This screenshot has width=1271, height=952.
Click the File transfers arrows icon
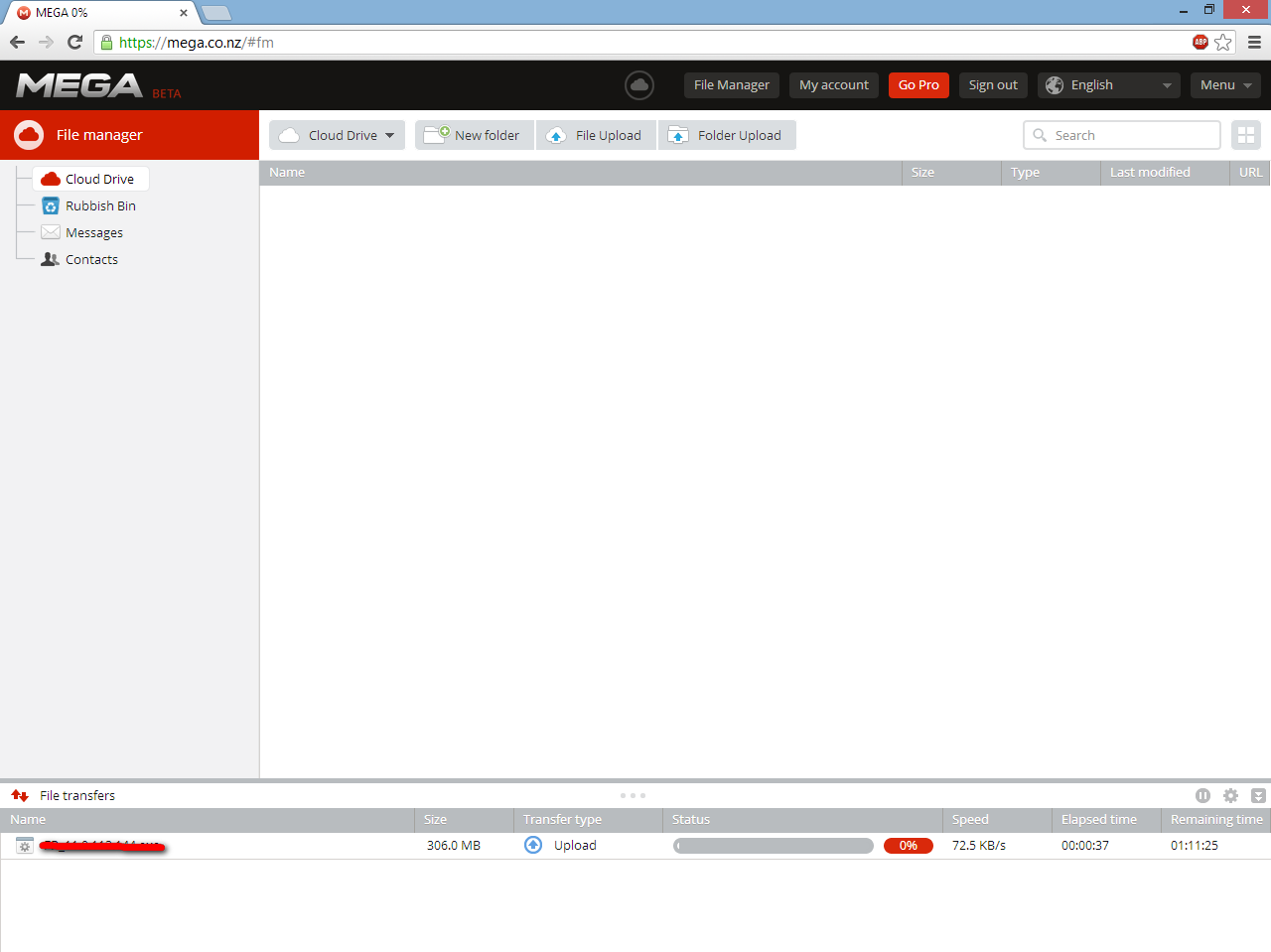pos(20,795)
